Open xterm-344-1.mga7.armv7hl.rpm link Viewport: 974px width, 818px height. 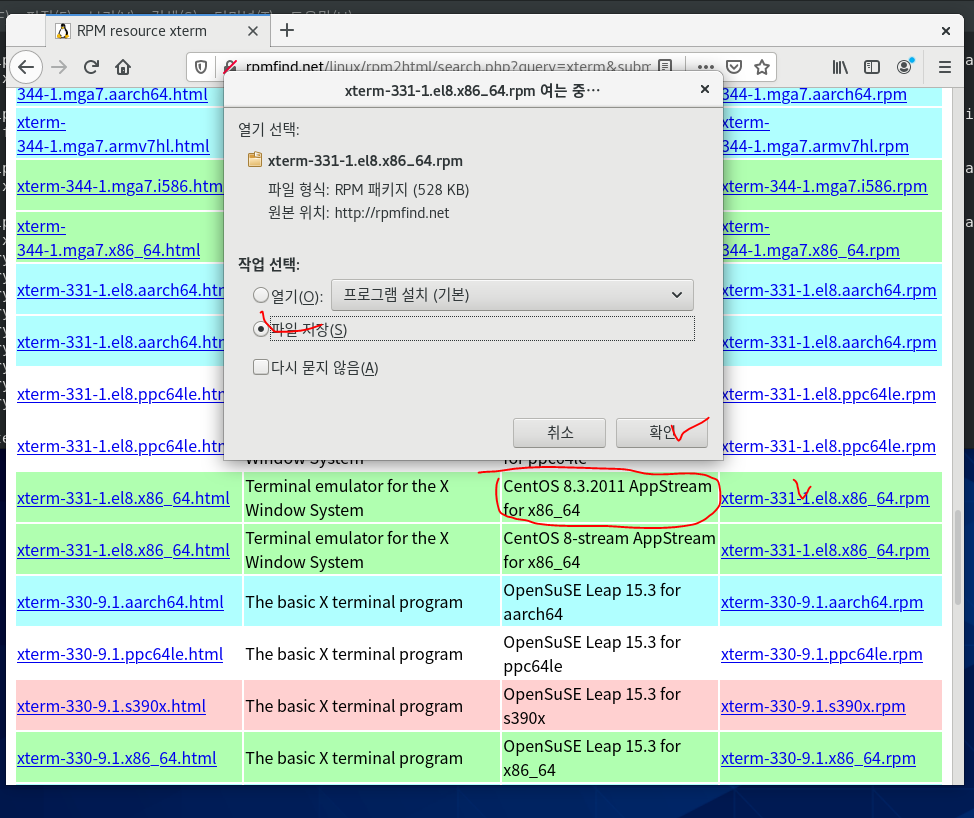(x=816, y=134)
